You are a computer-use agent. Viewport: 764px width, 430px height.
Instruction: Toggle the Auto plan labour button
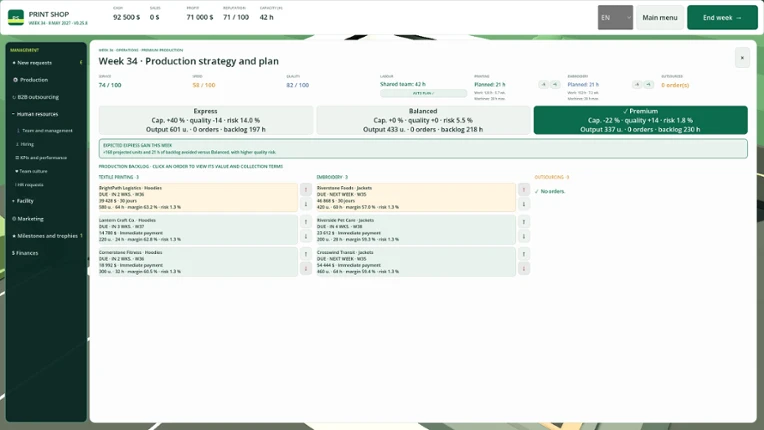(423, 93)
